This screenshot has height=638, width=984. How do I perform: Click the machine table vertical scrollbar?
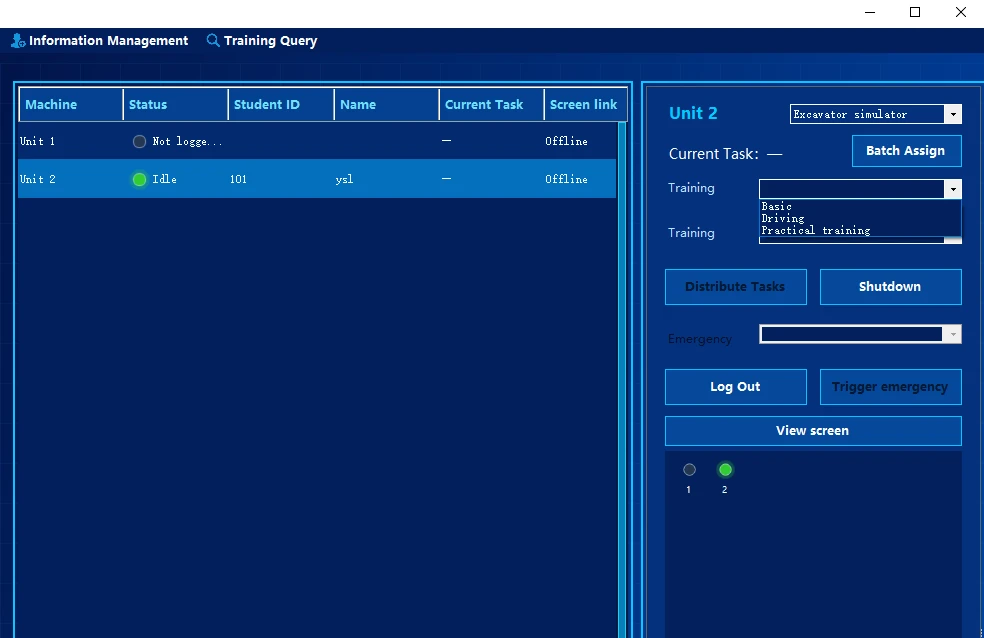622,380
